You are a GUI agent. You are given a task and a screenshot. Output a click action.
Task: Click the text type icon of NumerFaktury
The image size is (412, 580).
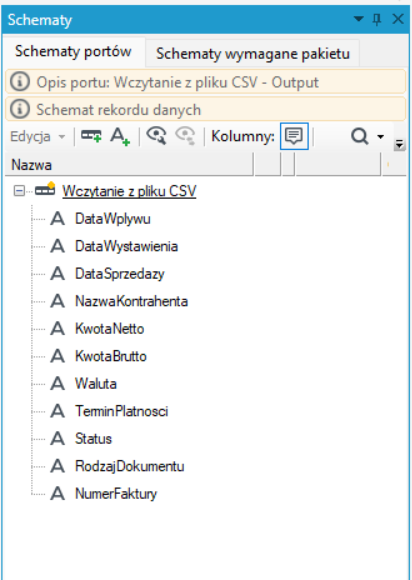(x=57, y=493)
